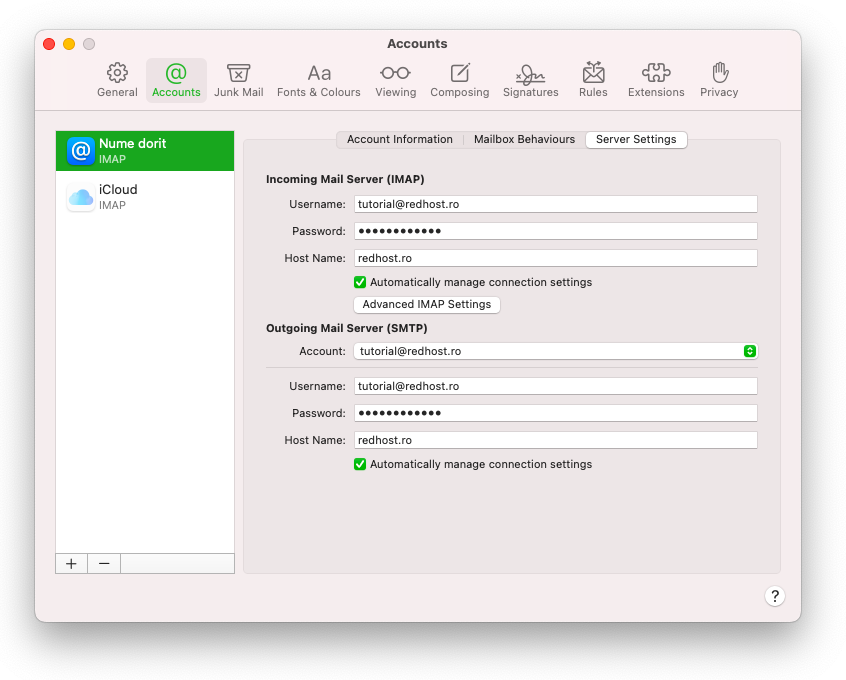Open Composing preferences
The height and width of the screenshot is (680, 846).
[459, 80]
